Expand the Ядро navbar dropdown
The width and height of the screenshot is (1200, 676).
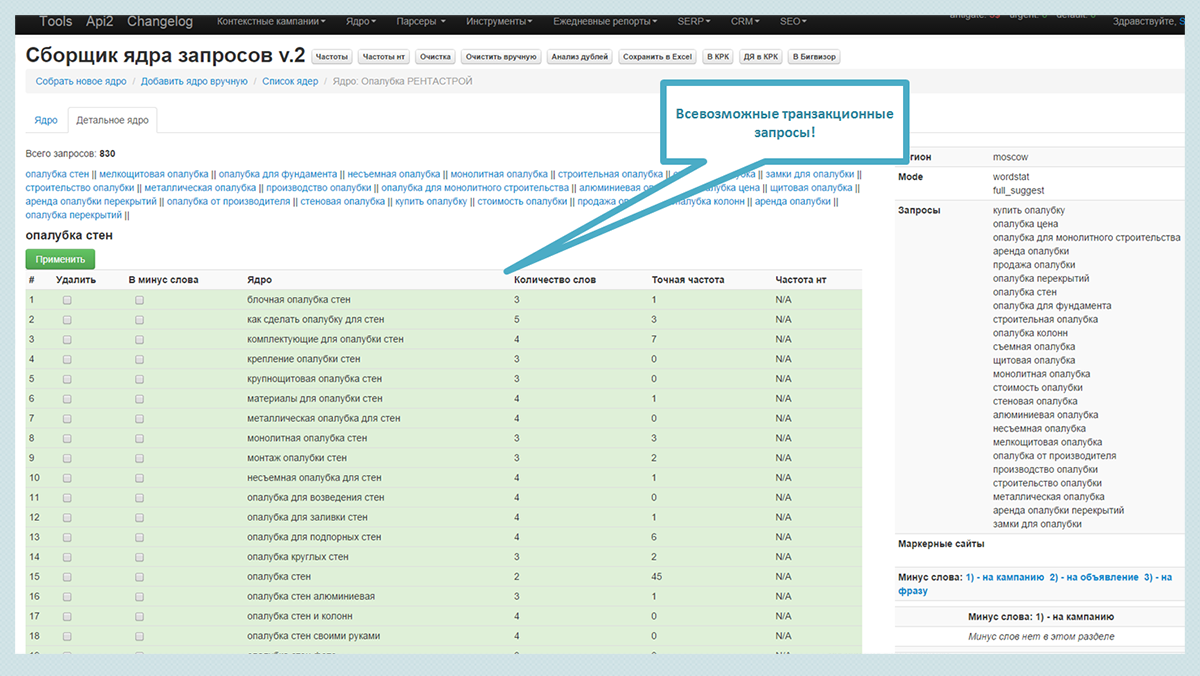pyautogui.click(x=361, y=21)
